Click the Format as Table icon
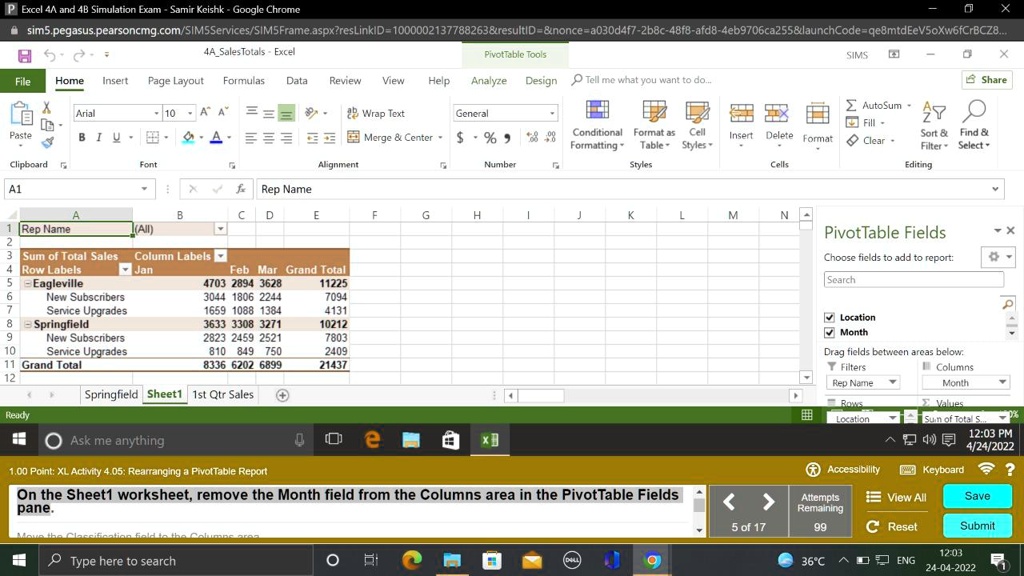The width and height of the screenshot is (1024, 576). (x=654, y=125)
